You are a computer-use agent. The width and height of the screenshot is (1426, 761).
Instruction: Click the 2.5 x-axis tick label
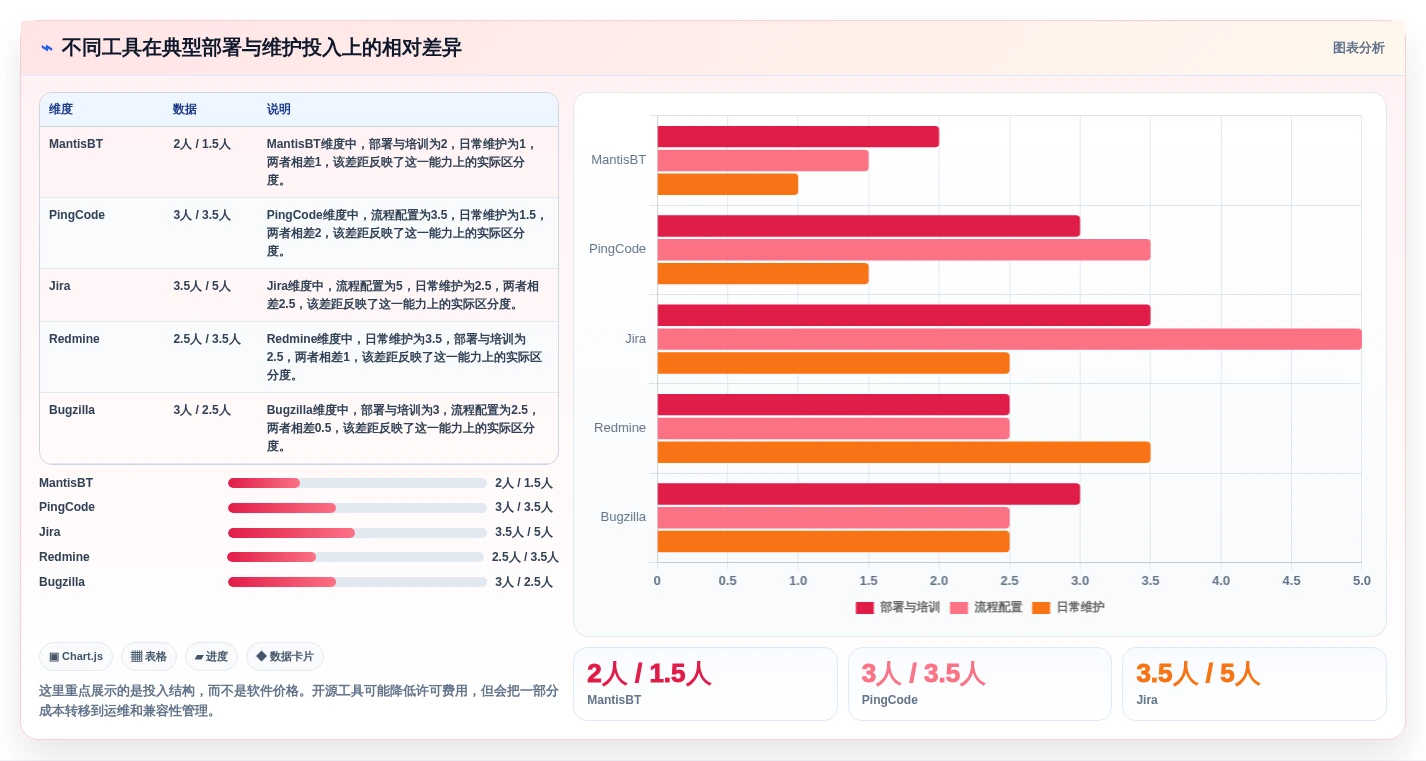tap(1009, 581)
